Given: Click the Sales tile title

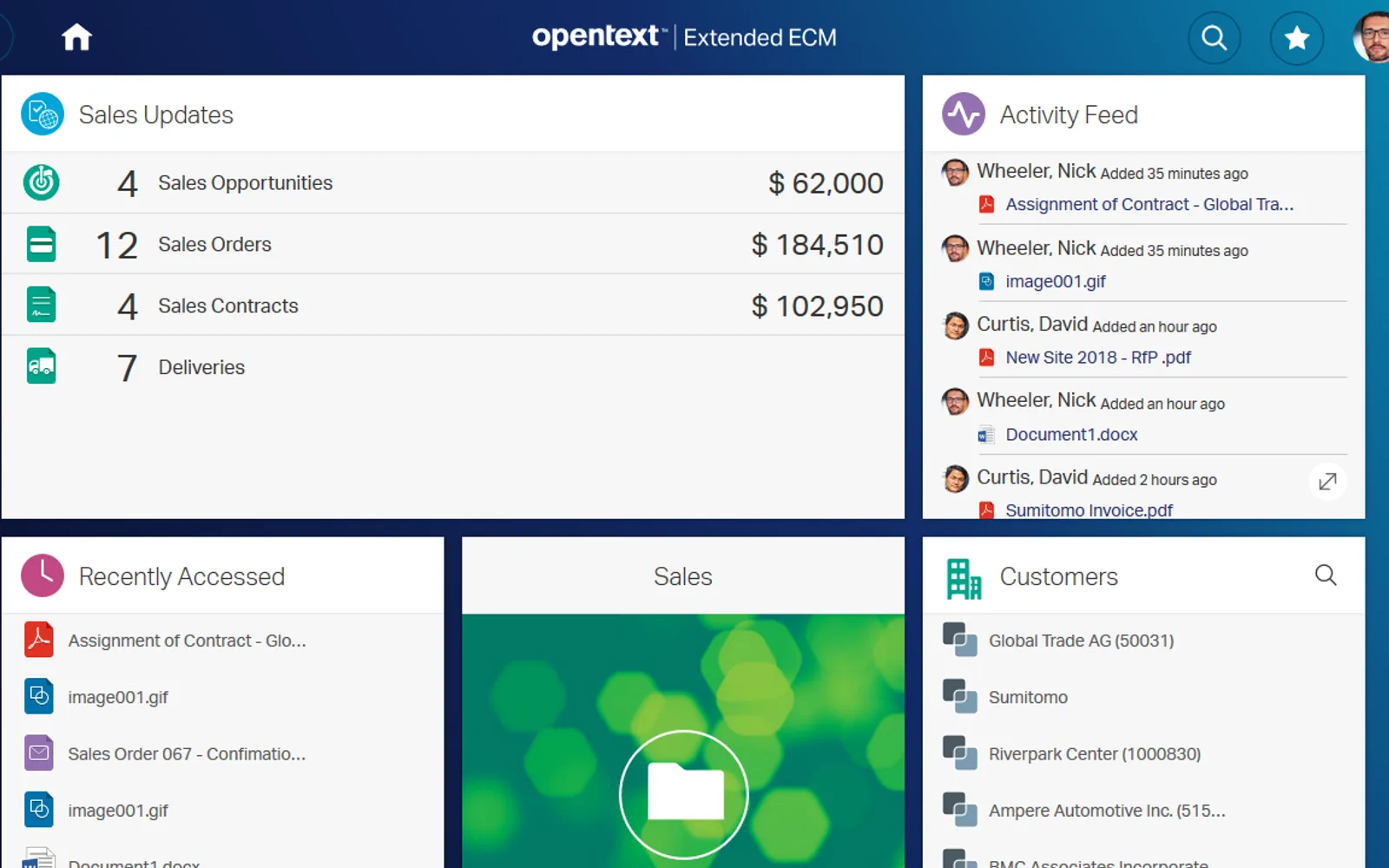Looking at the screenshot, I should [x=683, y=576].
